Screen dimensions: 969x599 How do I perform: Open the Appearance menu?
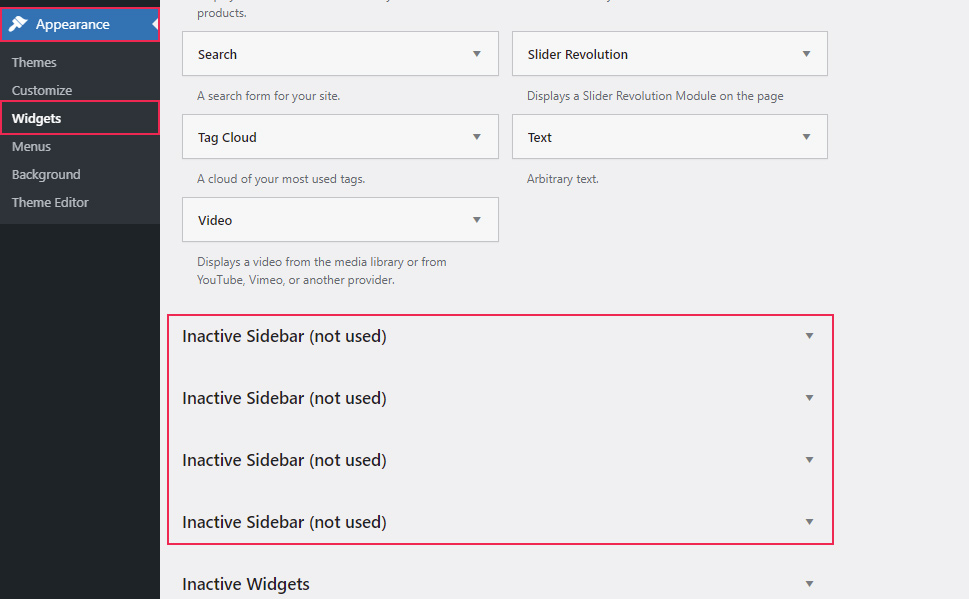(x=80, y=25)
